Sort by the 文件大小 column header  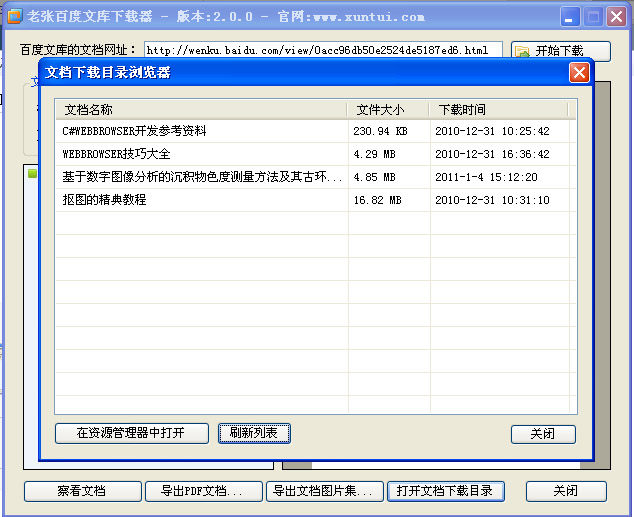pyautogui.click(x=388, y=110)
